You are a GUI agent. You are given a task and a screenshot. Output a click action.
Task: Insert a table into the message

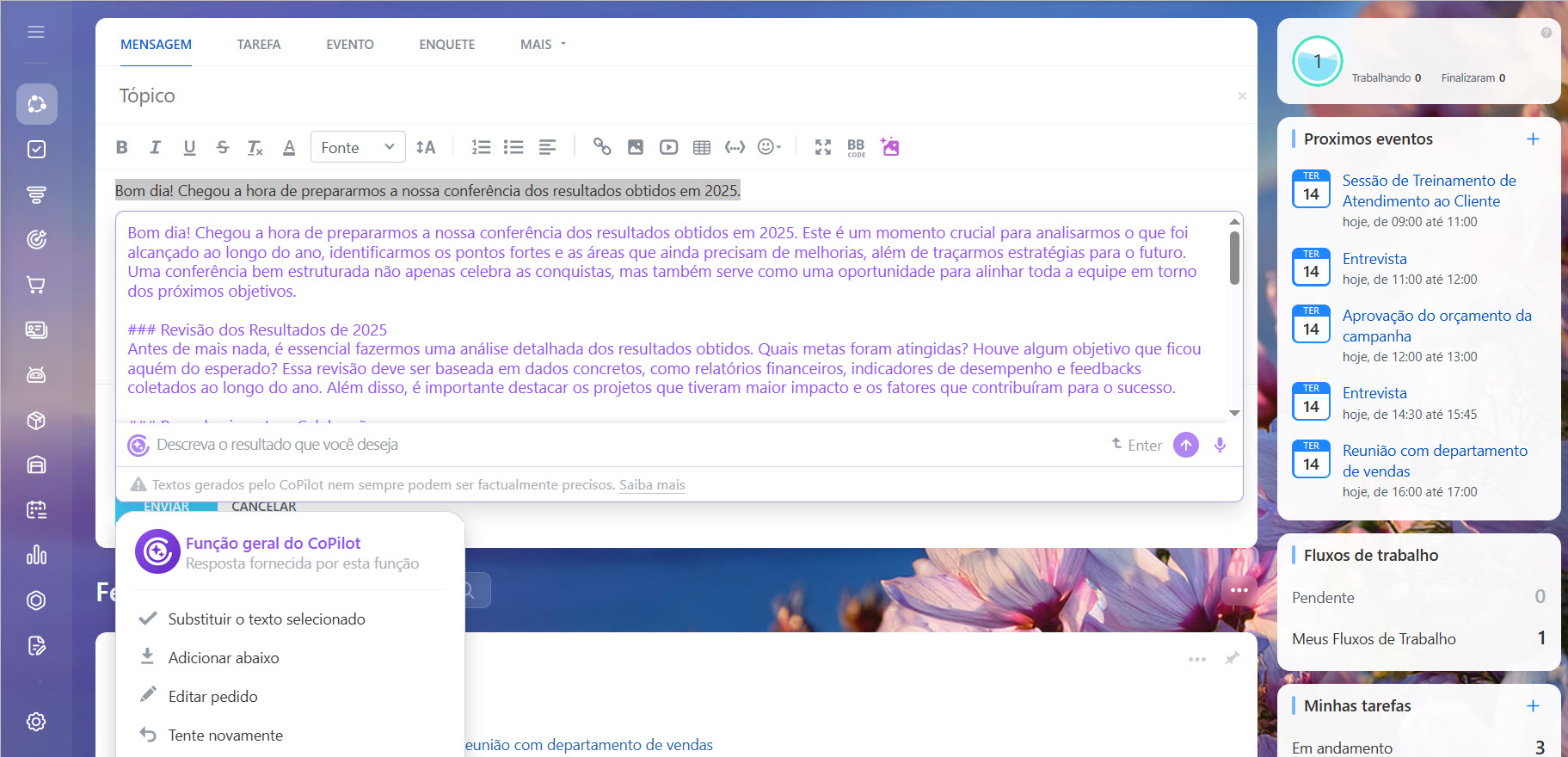pos(702,147)
